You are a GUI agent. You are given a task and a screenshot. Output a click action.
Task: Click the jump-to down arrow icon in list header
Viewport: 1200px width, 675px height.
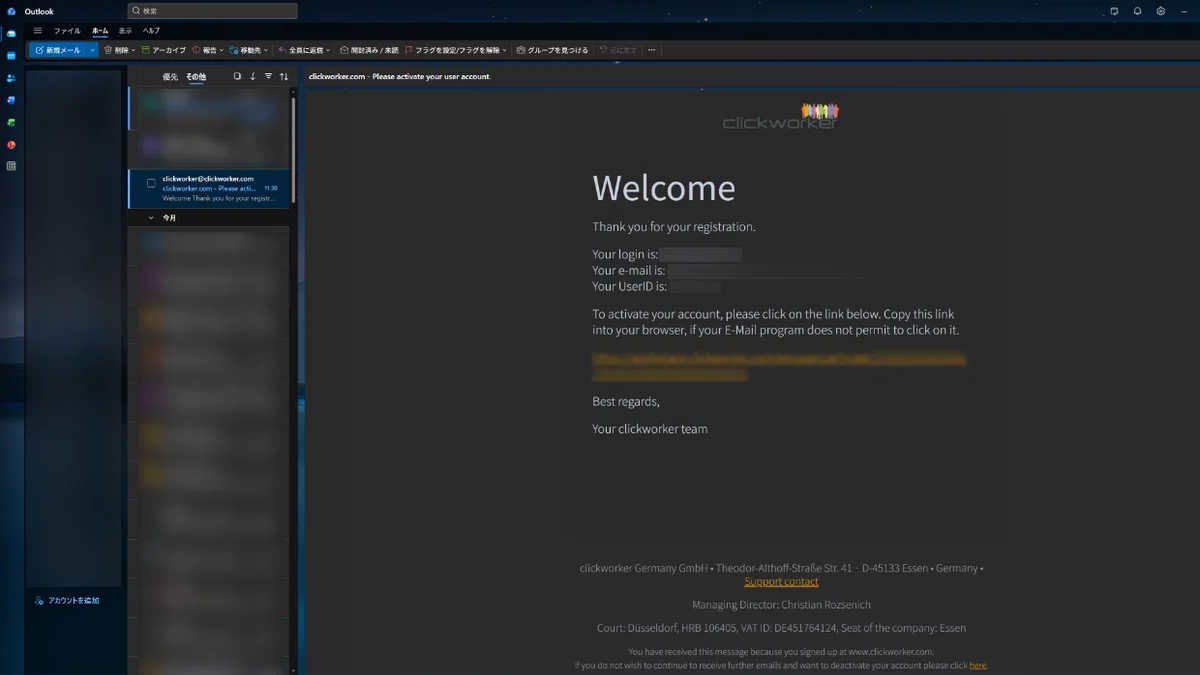tap(253, 76)
